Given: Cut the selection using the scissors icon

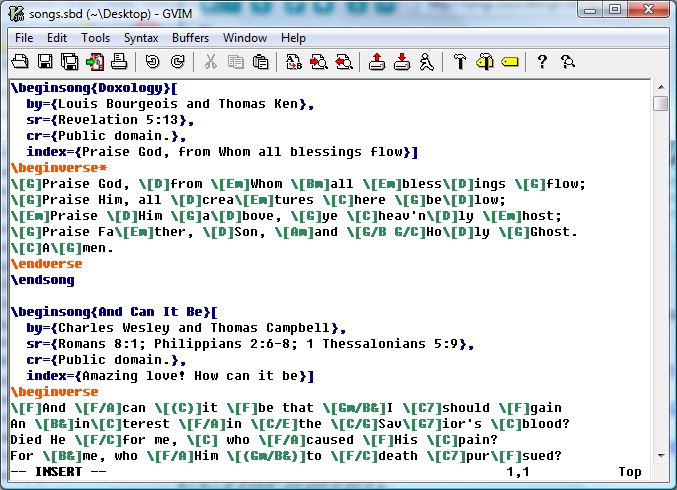Looking at the screenshot, I should 211,62.
